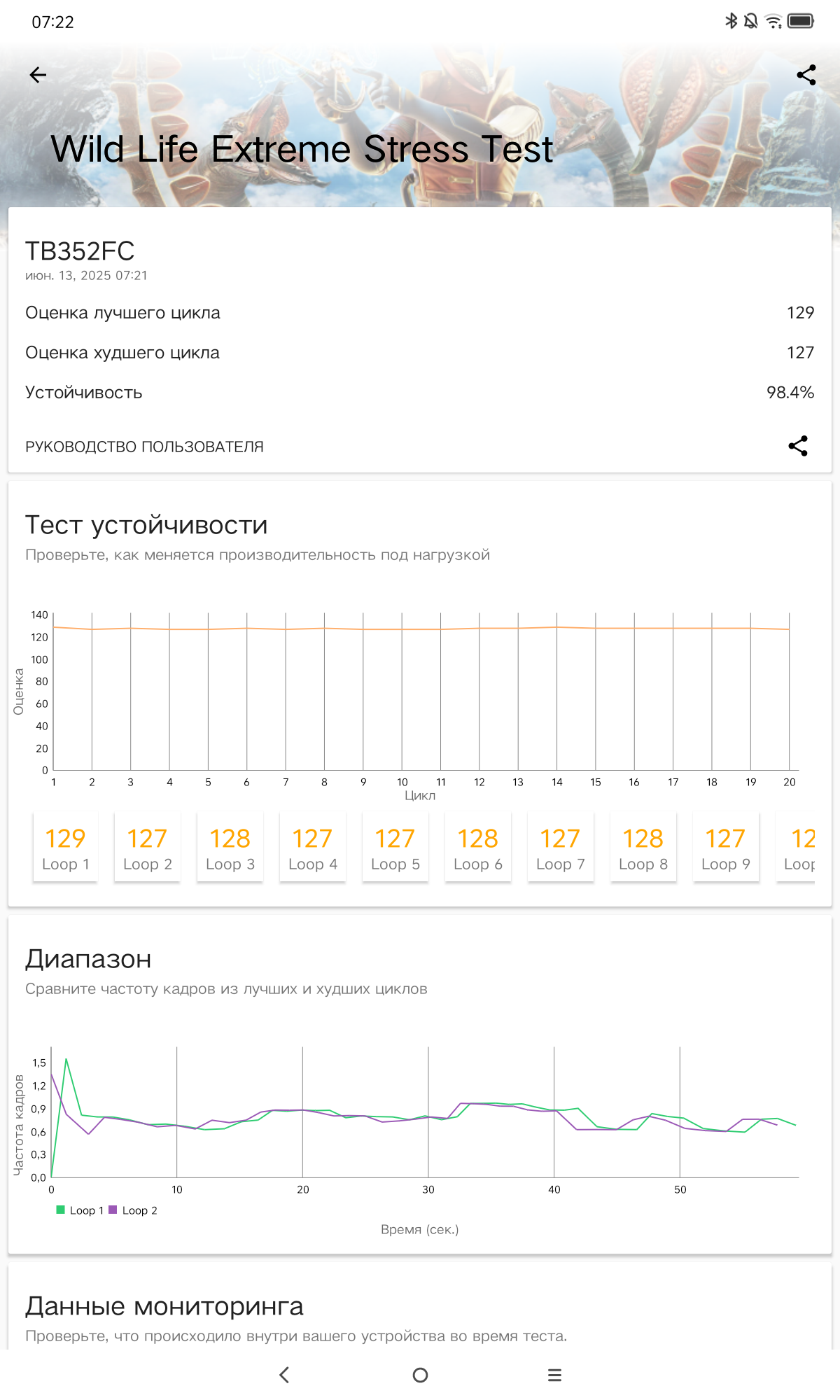Open РУКОВОДСТВО ПОЛЬЗОВАТЕЛЯ link
The width and height of the screenshot is (840, 1400).
144,447
